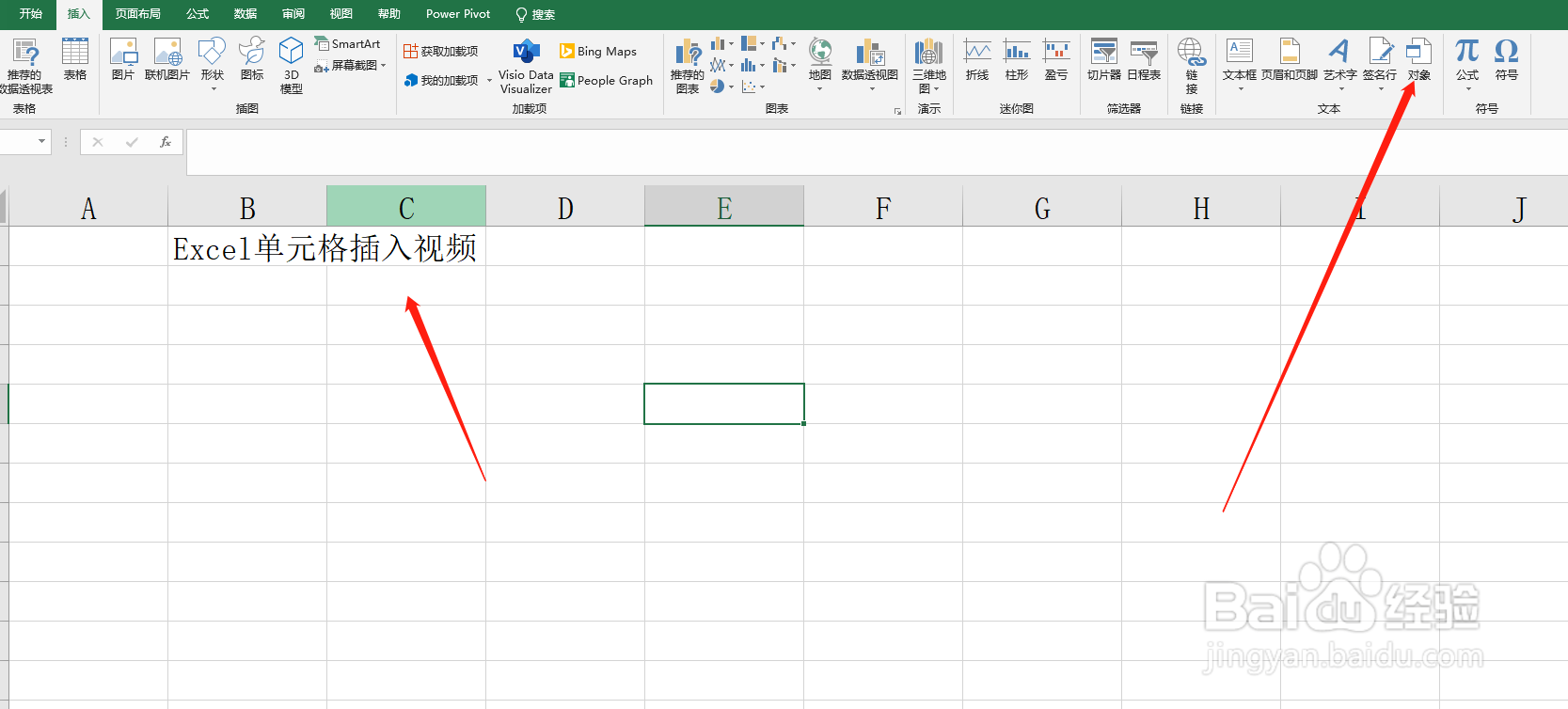Select column C header
Screen dimensions: 1568x709
[406, 207]
